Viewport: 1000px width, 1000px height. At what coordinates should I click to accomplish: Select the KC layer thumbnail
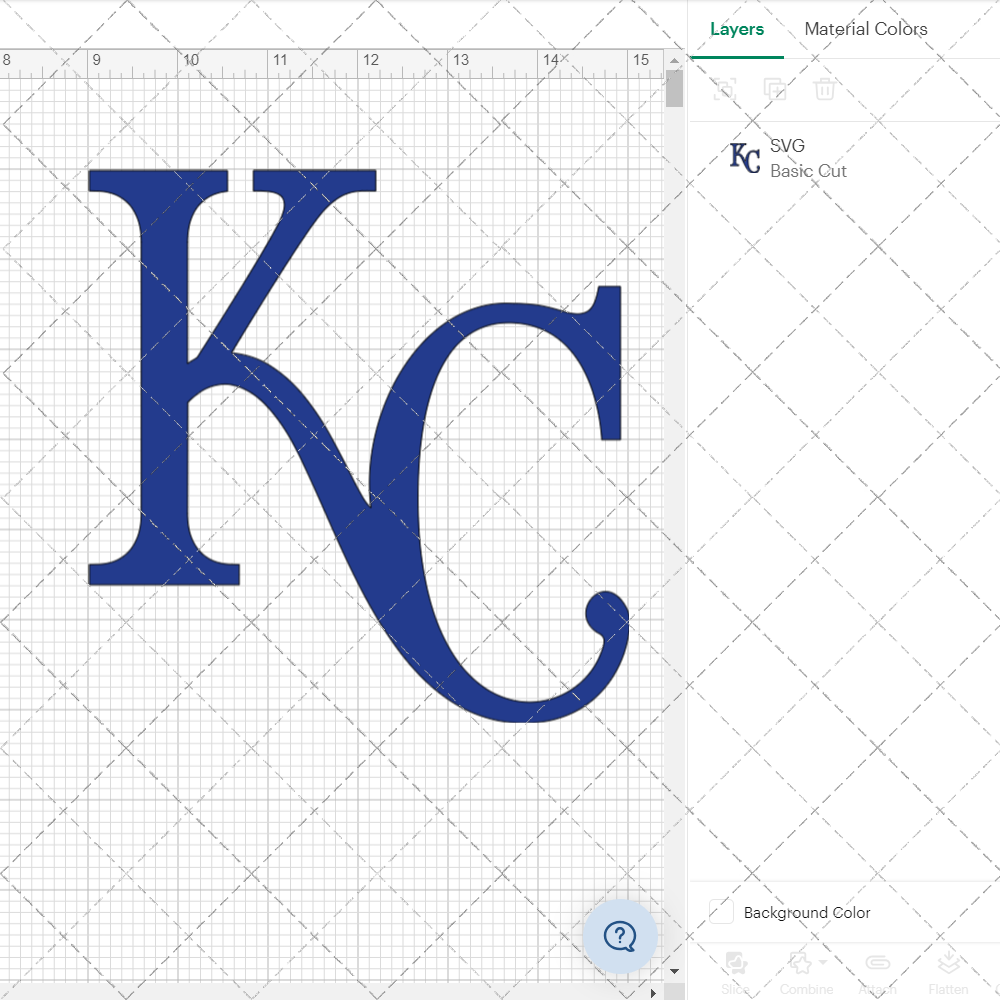745,158
